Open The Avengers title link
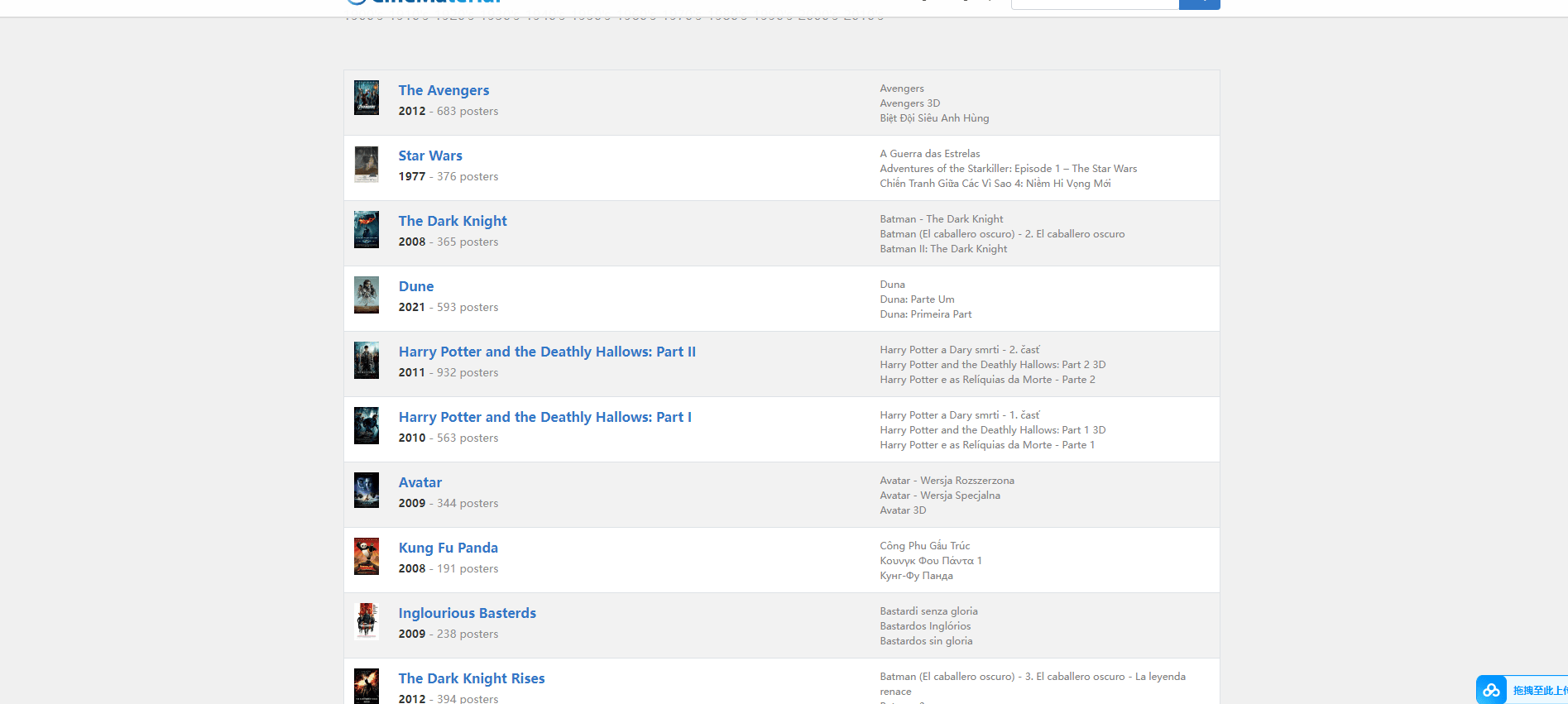 pos(444,90)
